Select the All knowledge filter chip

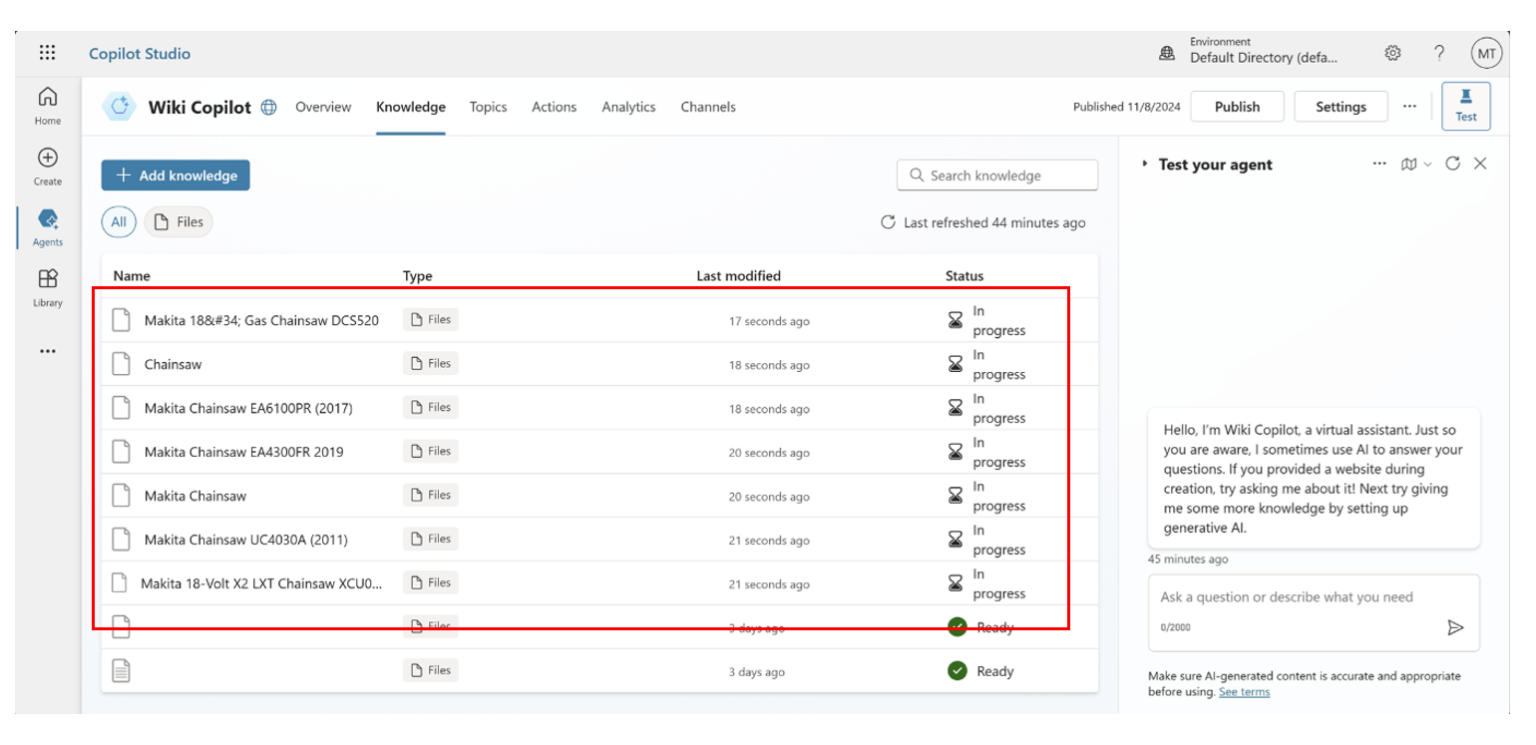118,221
